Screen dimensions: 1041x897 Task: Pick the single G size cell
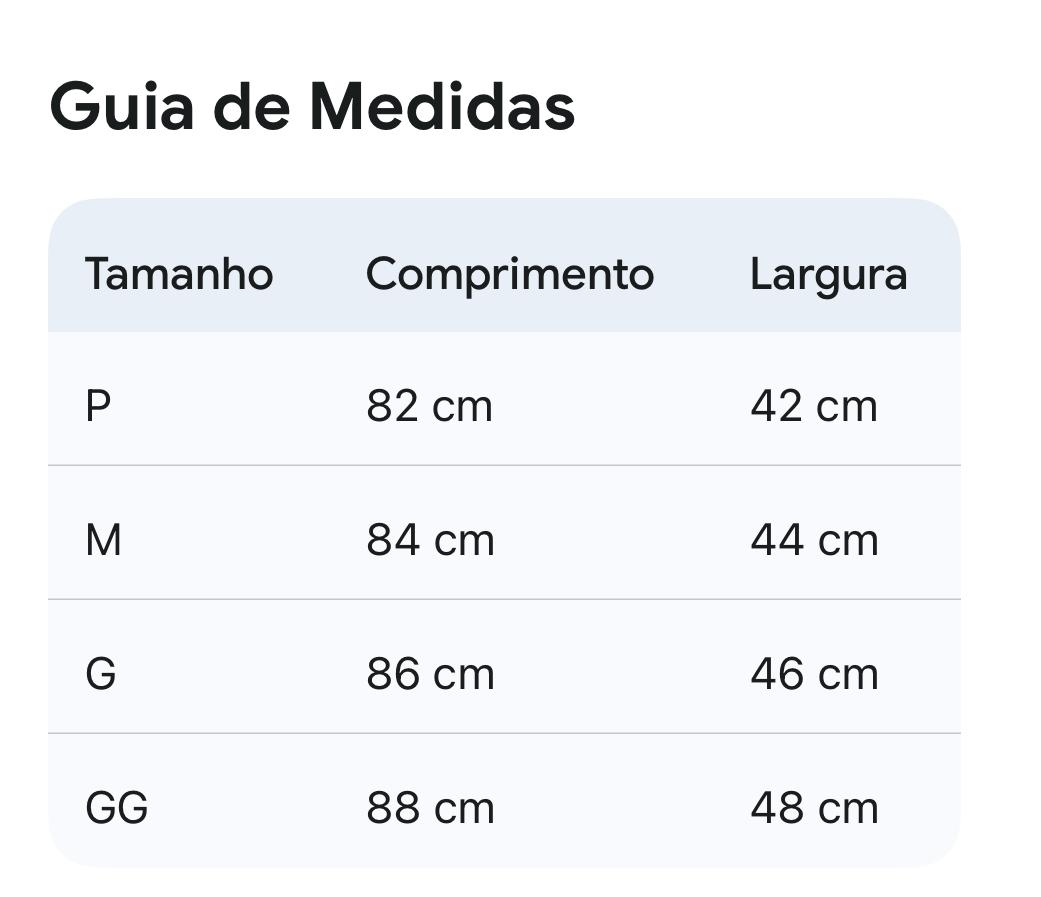101,675
